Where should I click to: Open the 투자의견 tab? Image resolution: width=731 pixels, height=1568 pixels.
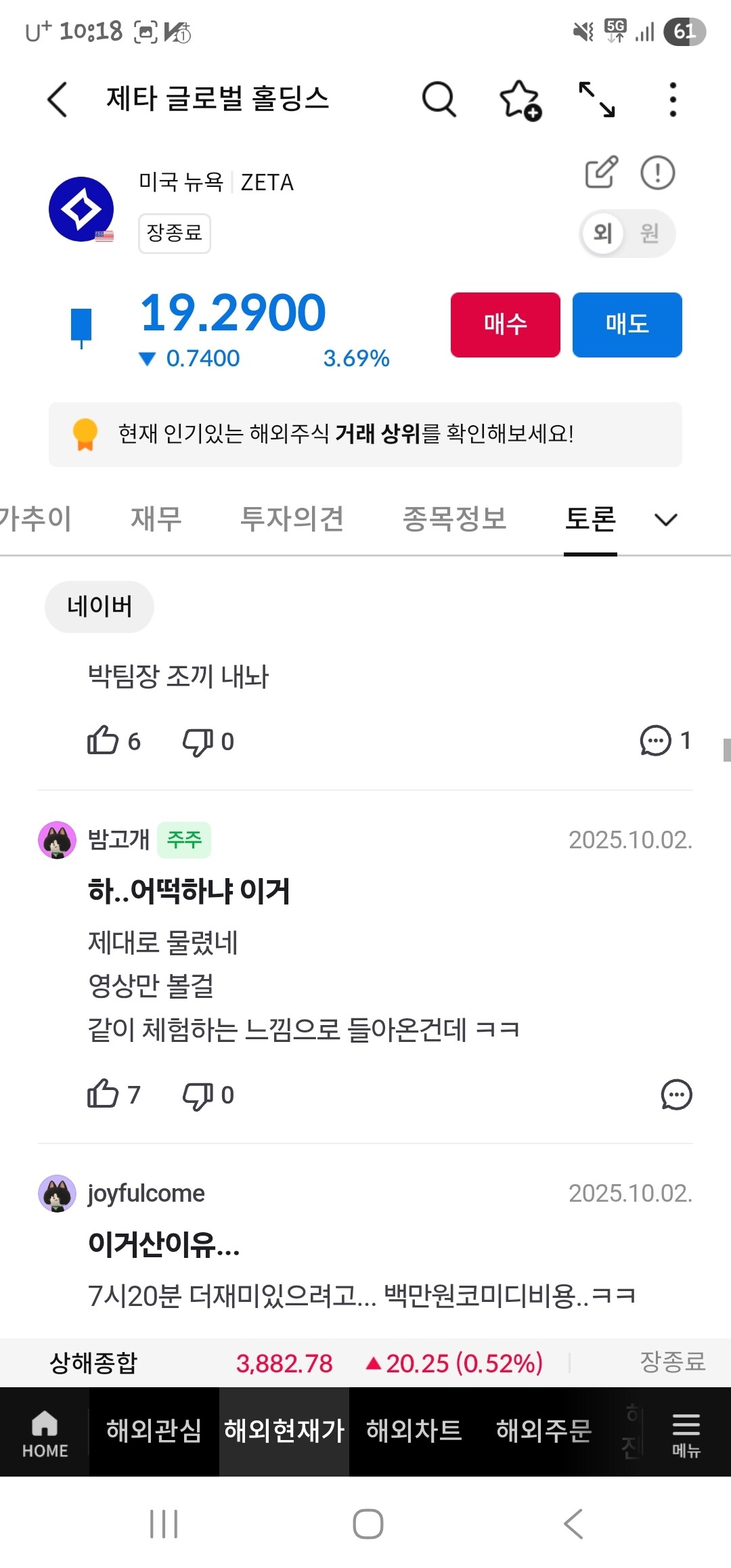(292, 519)
